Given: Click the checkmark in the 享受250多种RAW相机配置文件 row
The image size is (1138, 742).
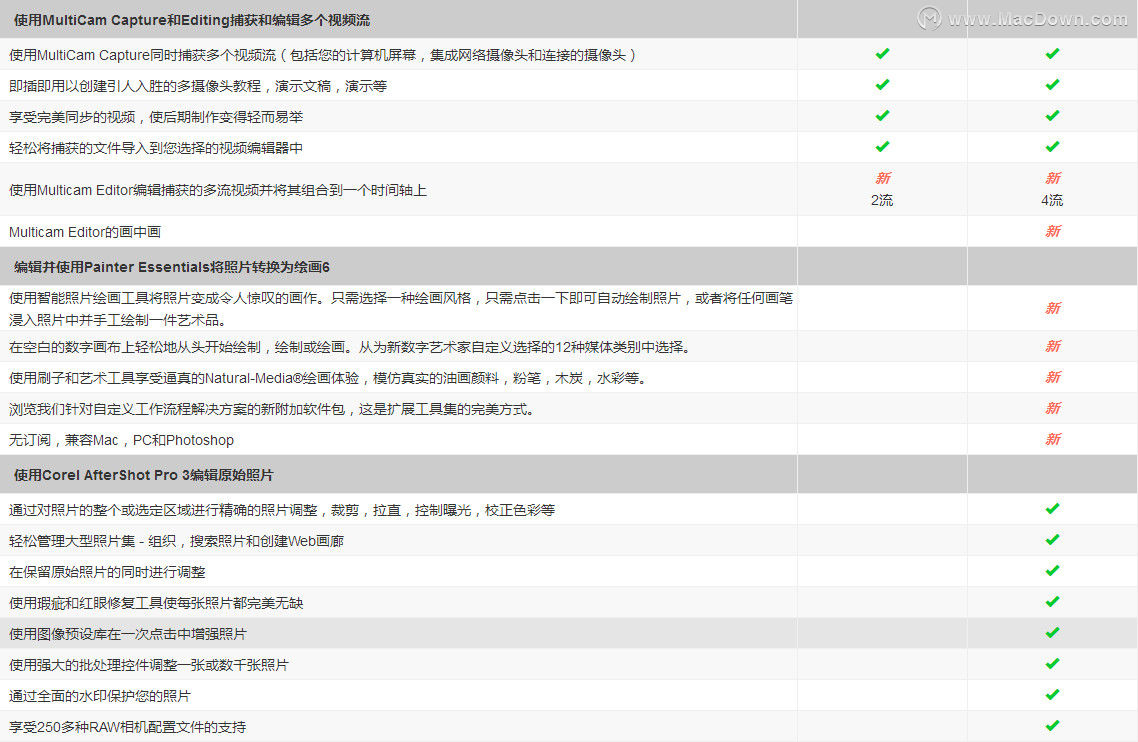Looking at the screenshot, I should (x=1052, y=726).
